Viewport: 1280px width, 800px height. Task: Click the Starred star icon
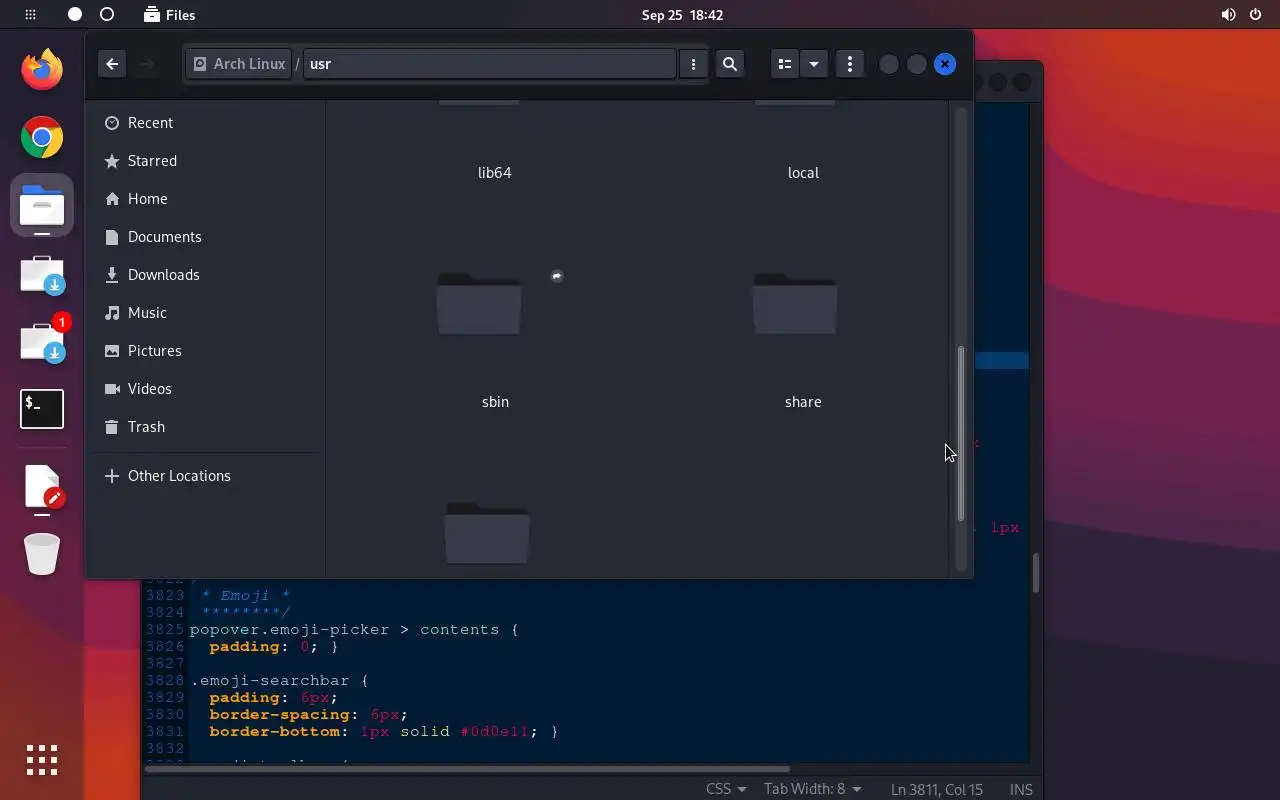[112, 161]
